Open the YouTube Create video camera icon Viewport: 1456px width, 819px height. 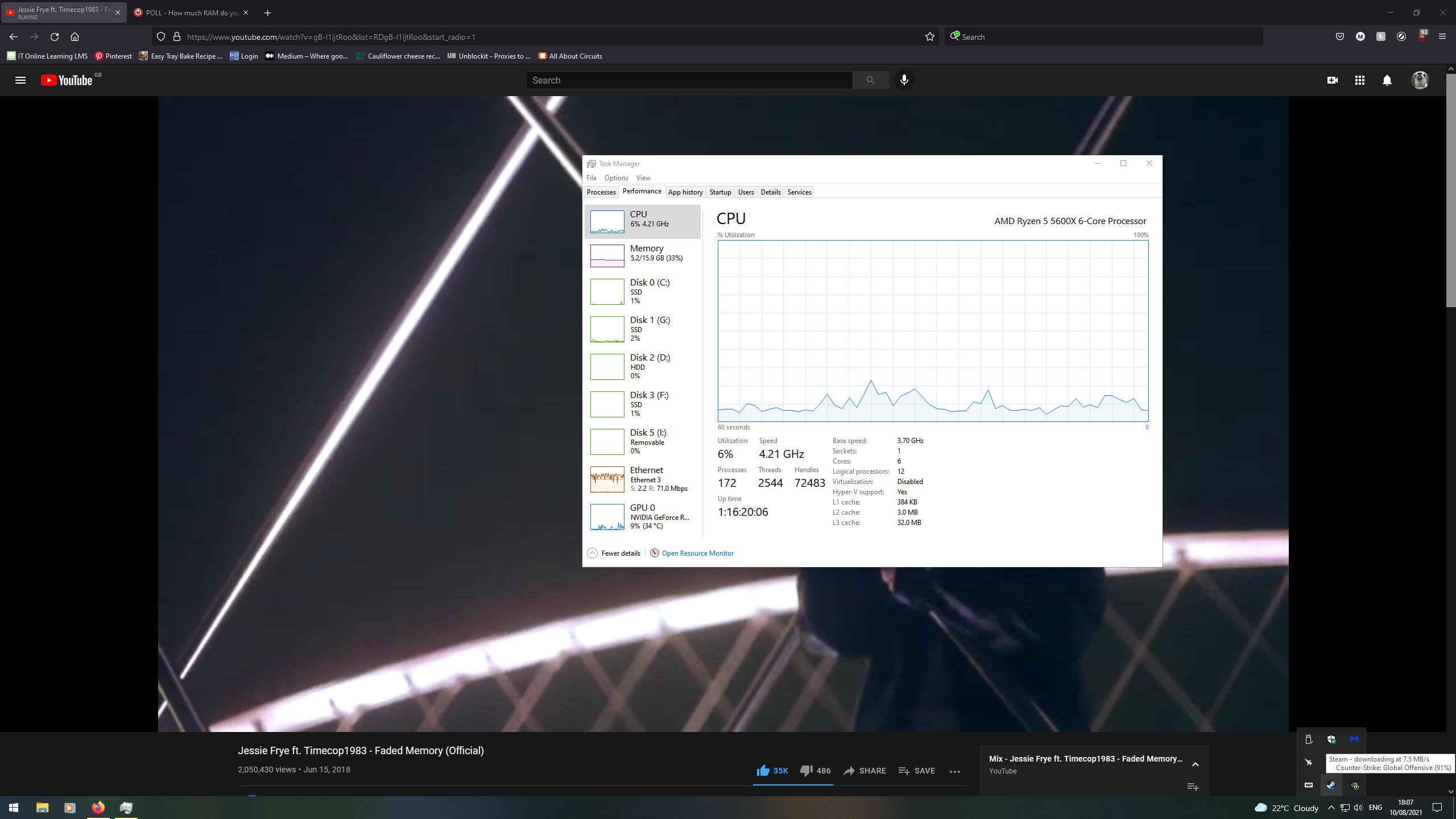(x=1332, y=80)
